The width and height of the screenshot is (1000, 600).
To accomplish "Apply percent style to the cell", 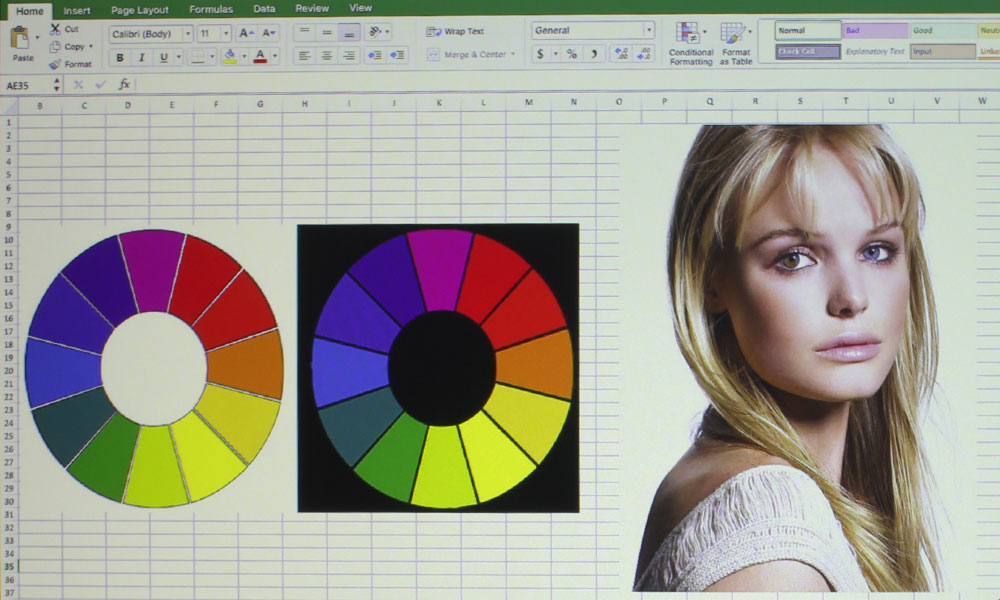I will coord(571,54).
